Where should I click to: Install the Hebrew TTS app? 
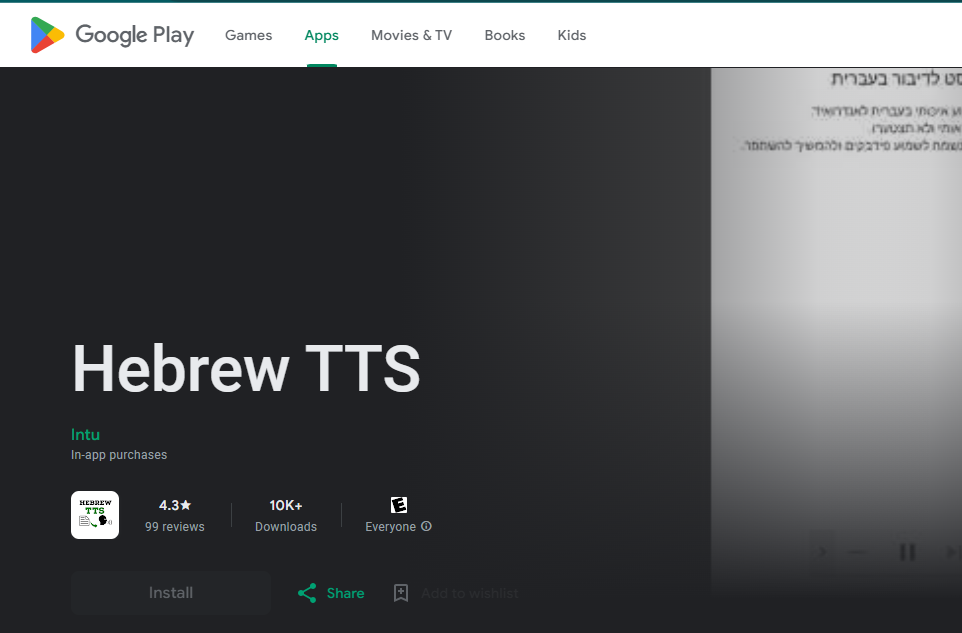[171, 593]
